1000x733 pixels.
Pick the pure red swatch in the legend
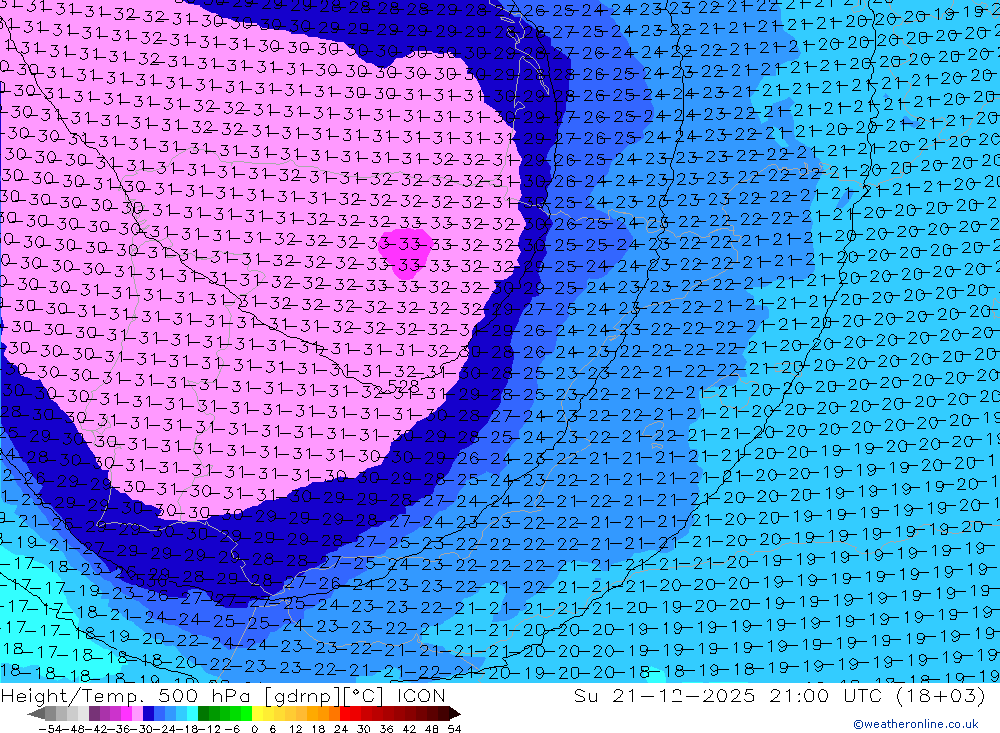[345, 714]
